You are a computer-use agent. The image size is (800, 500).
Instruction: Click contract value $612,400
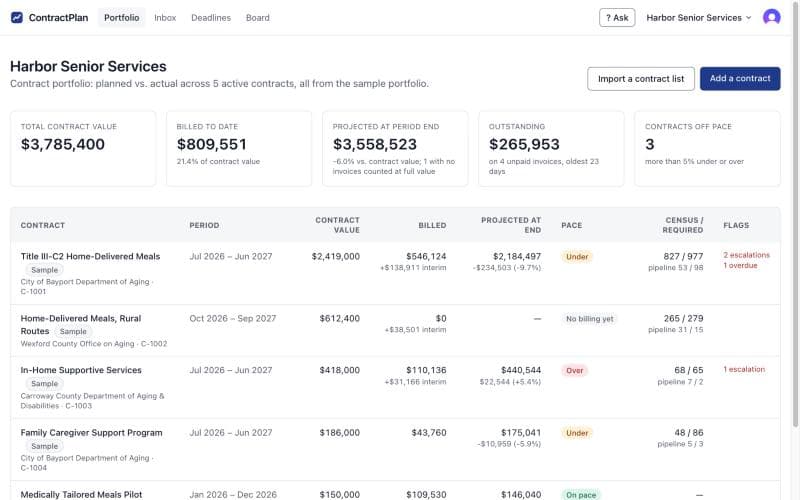339,318
